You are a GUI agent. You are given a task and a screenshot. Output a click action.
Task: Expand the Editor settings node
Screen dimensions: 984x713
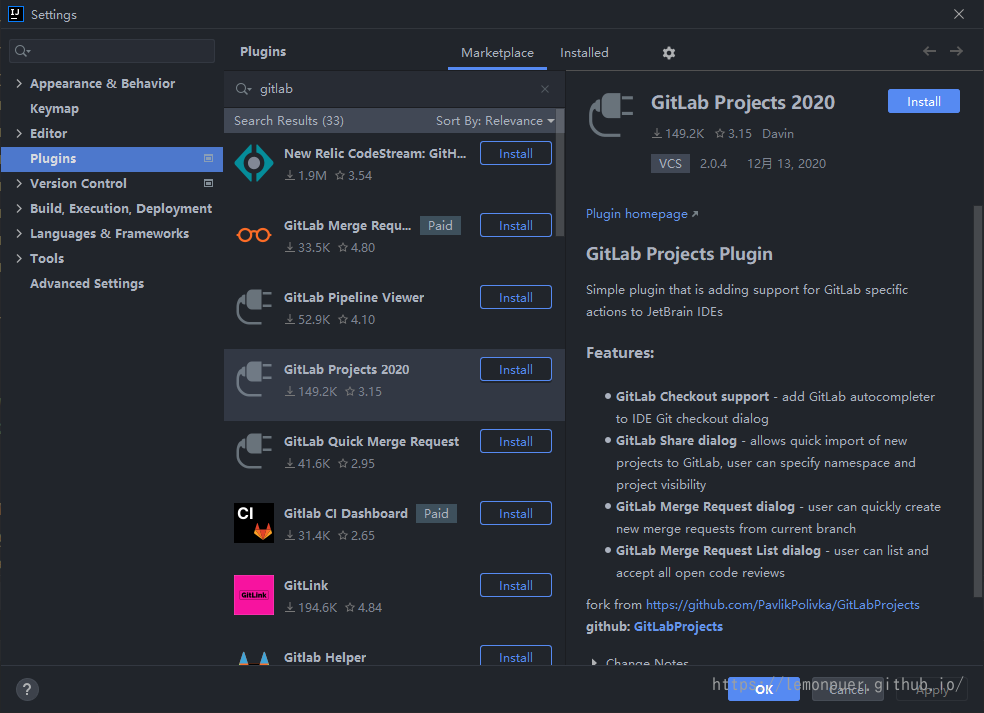pyautogui.click(x=19, y=134)
